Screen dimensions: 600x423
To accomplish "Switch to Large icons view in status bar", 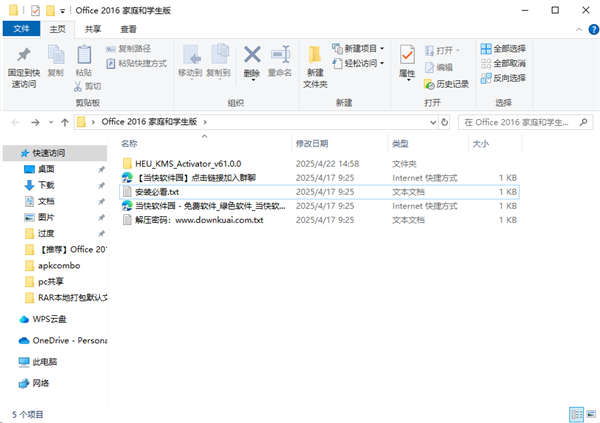I will click(x=591, y=414).
